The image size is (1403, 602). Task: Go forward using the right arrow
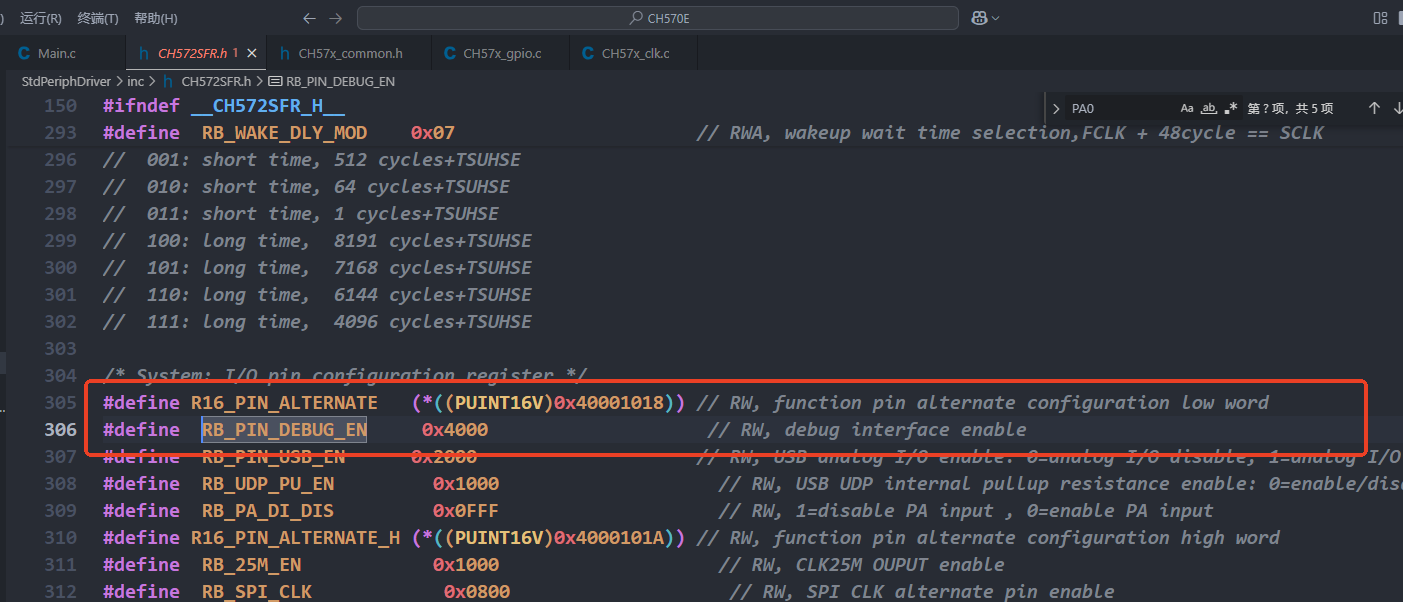(x=335, y=18)
